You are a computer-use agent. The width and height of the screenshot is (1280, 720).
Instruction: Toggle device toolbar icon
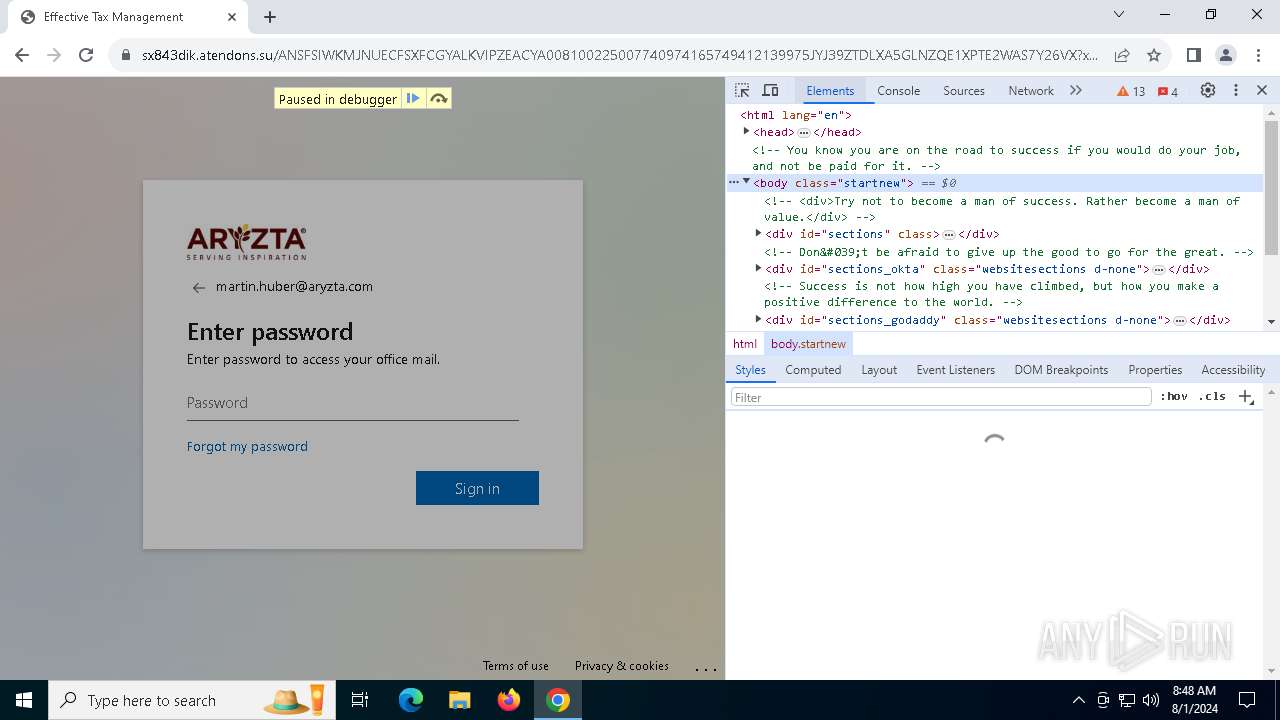pos(770,90)
